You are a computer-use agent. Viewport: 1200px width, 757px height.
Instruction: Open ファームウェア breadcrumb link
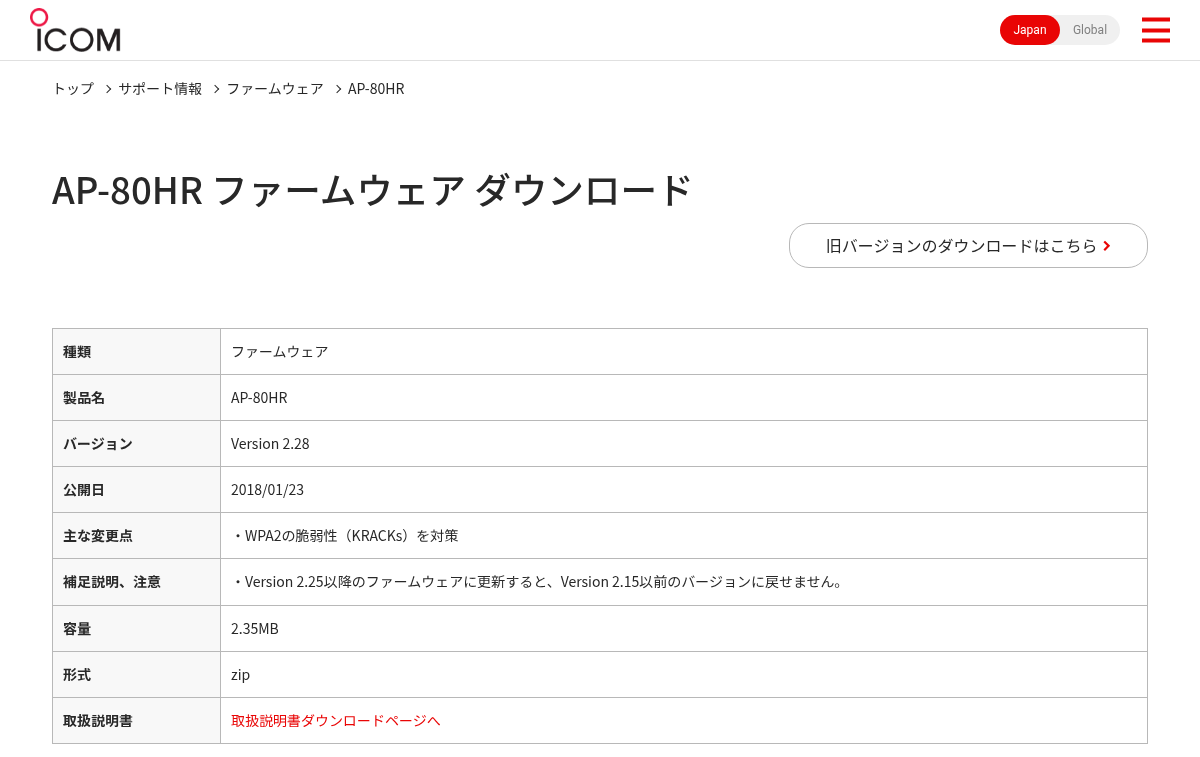[x=275, y=88]
